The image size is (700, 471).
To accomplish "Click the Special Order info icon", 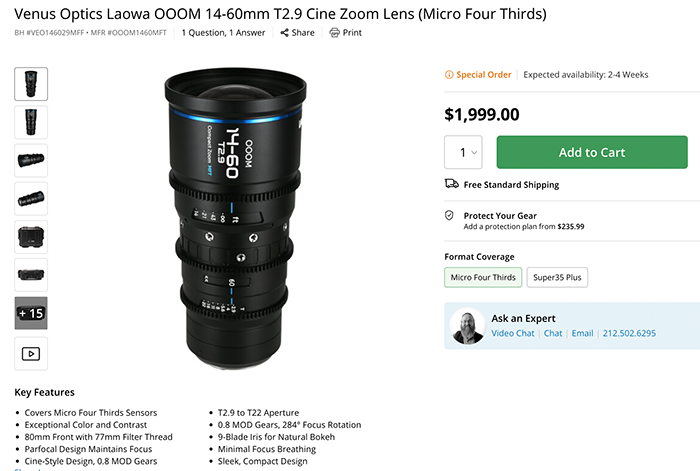I will pos(451,75).
